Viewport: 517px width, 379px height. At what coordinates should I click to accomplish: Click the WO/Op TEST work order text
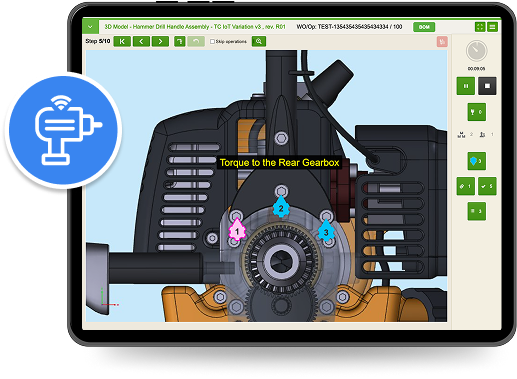pyautogui.click(x=349, y=27)
